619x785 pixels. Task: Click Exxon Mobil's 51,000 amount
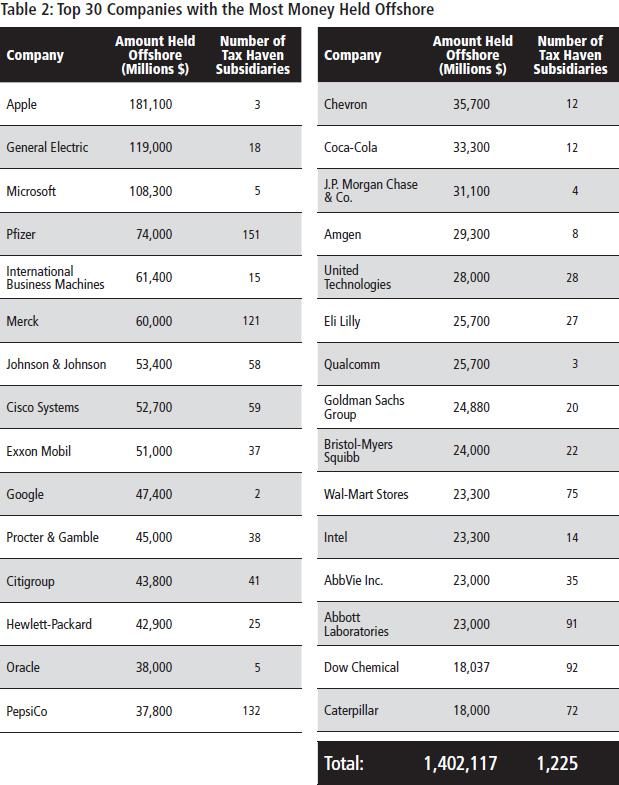coord(153,451)
